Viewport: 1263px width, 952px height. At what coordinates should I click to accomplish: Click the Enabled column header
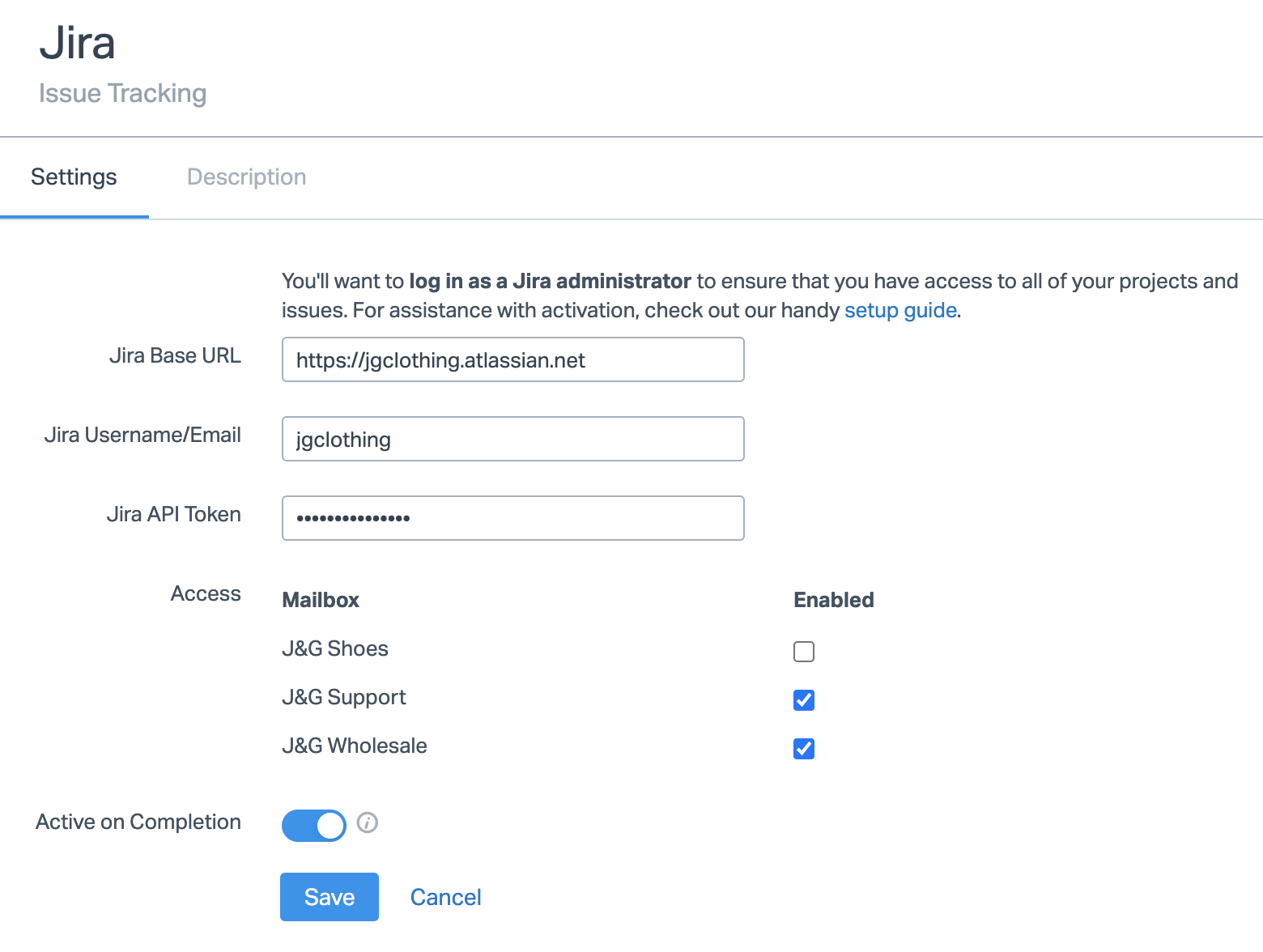(x=833, y=601)
